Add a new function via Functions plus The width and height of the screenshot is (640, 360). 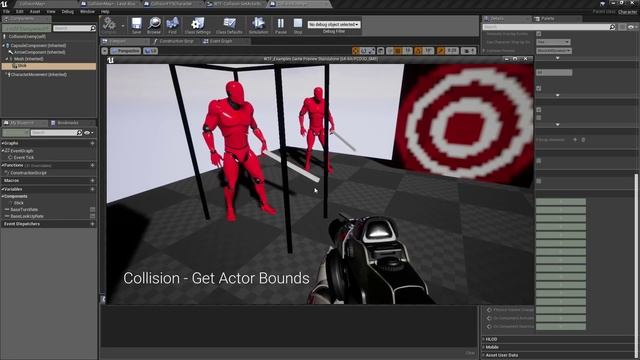pos(92,165)
